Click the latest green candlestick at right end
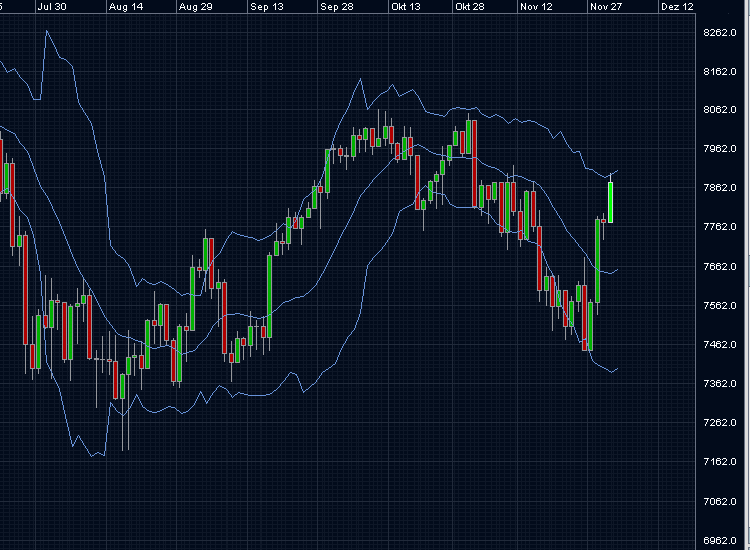 [610, 202]
